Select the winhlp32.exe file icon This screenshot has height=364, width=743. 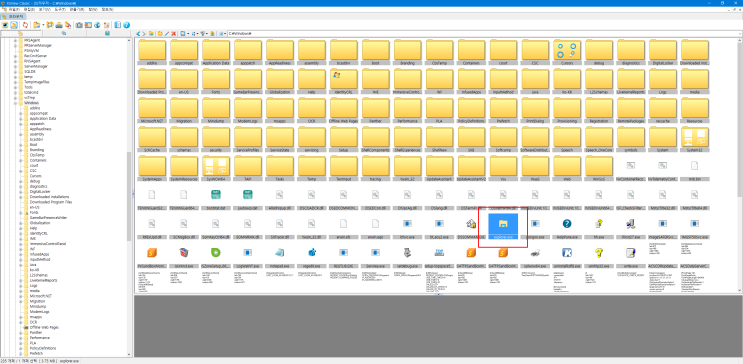click(599, 252)
